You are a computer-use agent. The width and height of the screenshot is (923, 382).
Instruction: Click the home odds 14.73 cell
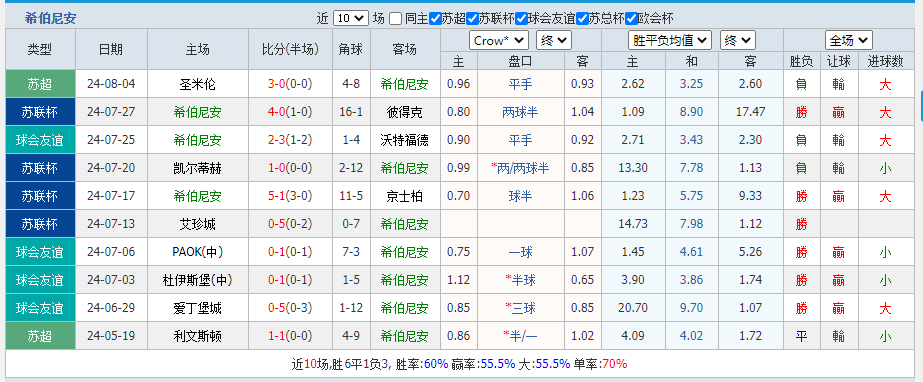[633, 224]
